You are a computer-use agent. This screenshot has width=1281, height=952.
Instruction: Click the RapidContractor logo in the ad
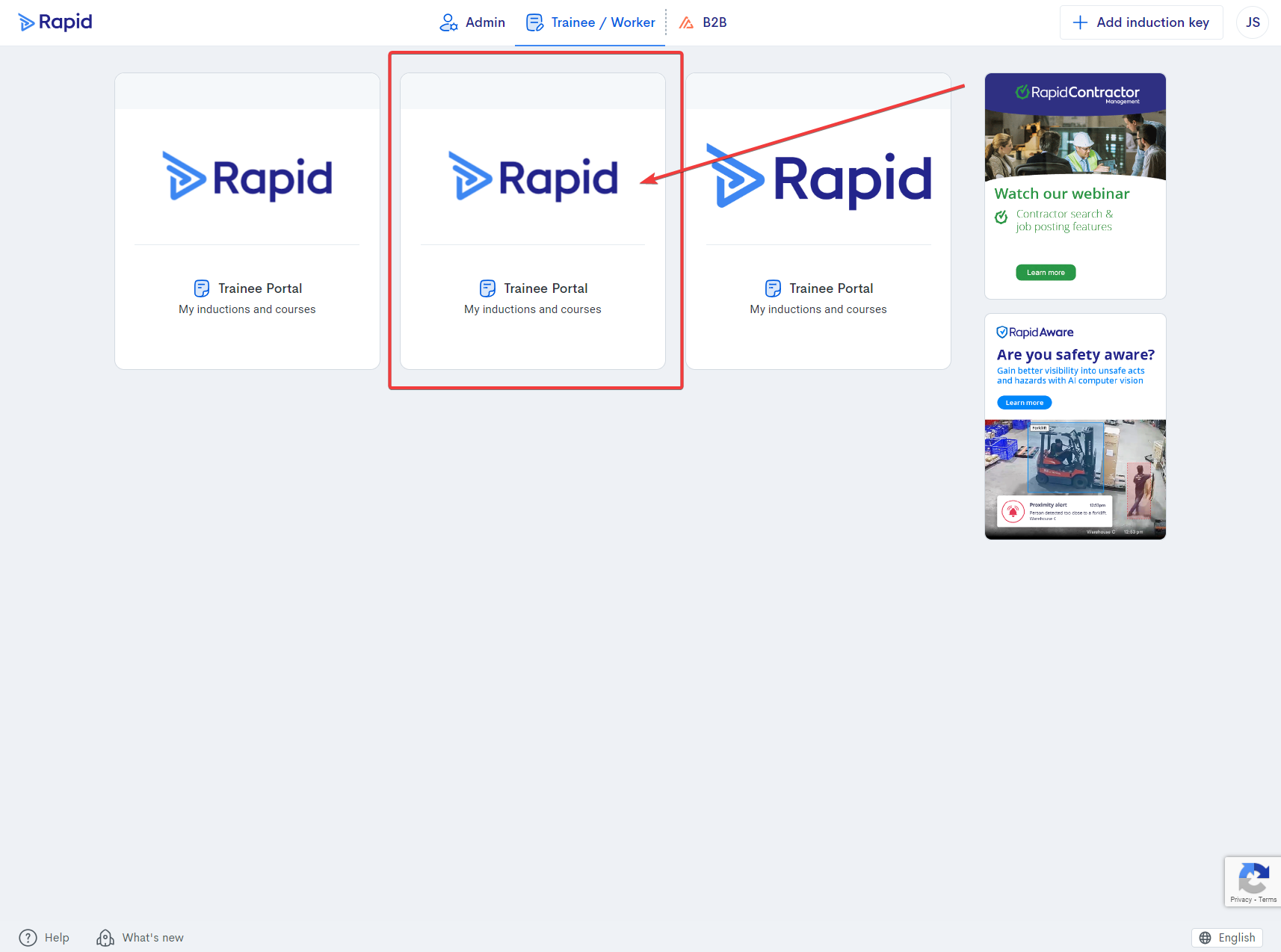1077,93
